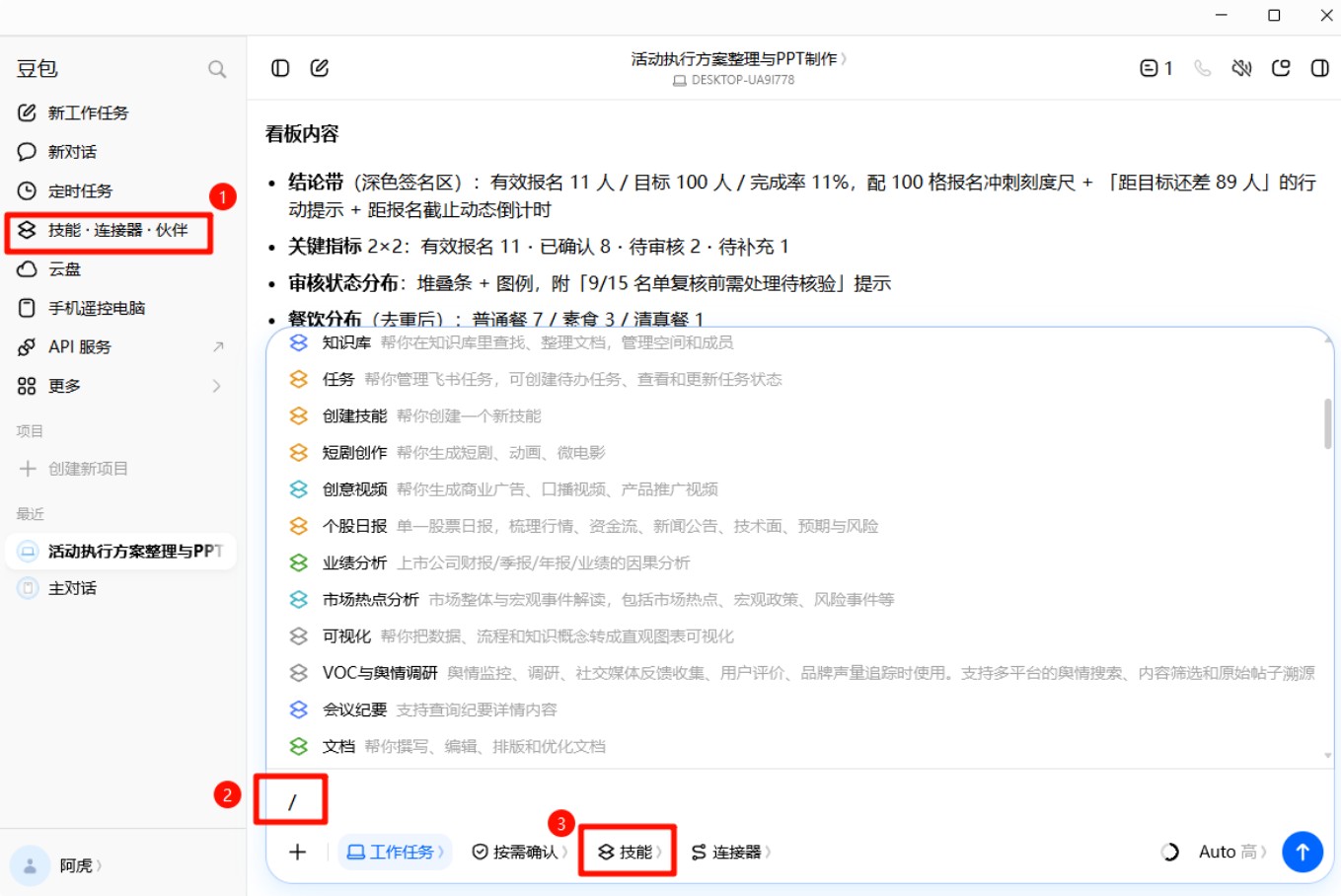Click the plus attachment button
The width and height of the screenshot is (1341, 896).
[x=297, y=852]
